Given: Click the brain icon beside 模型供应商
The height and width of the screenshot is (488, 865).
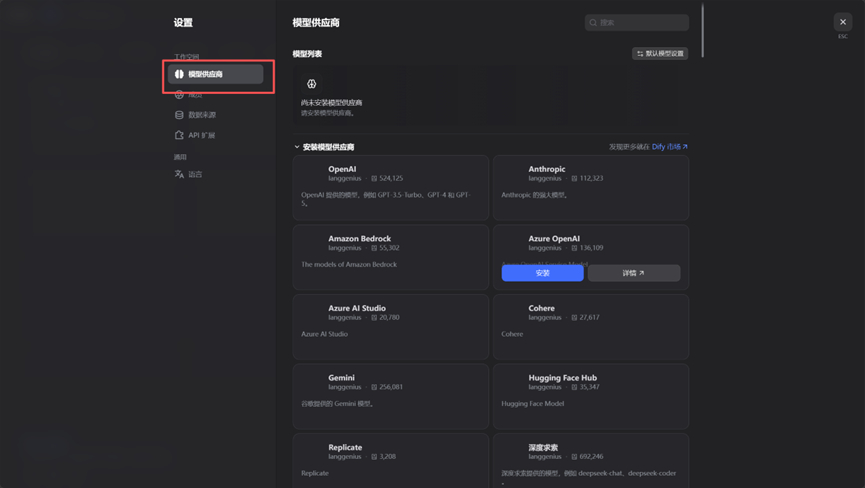Looking at the screenshot, I should (179, 74).
